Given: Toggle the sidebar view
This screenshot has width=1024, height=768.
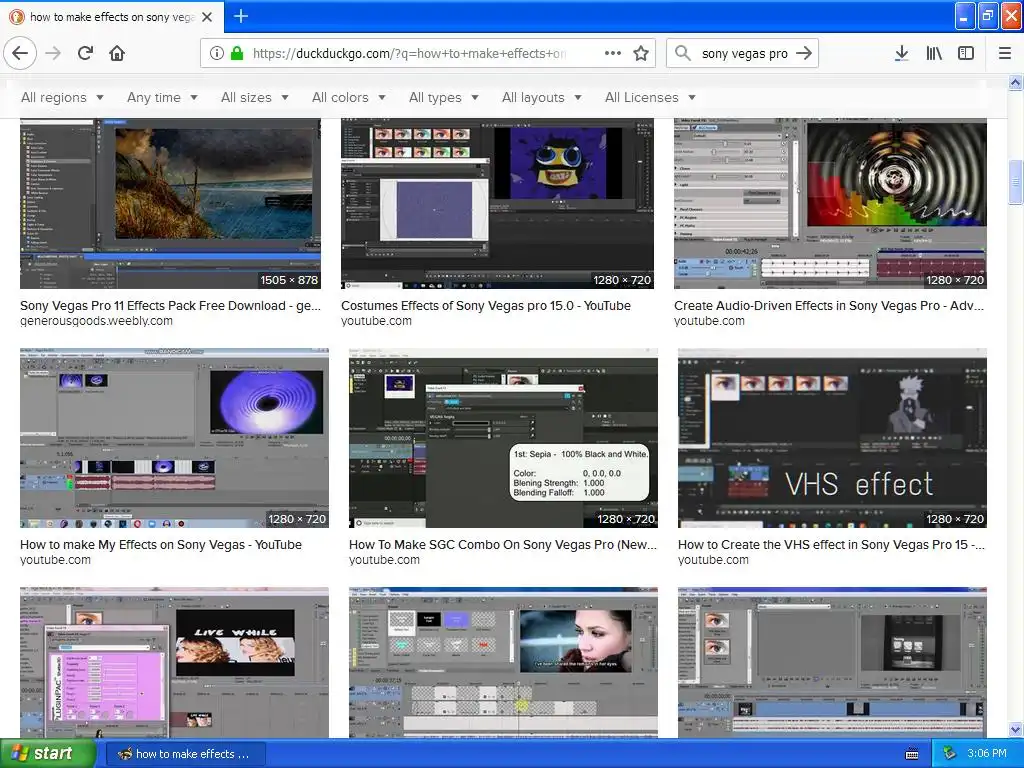Looking at the screenshot, I should click(x=966, y=53).
